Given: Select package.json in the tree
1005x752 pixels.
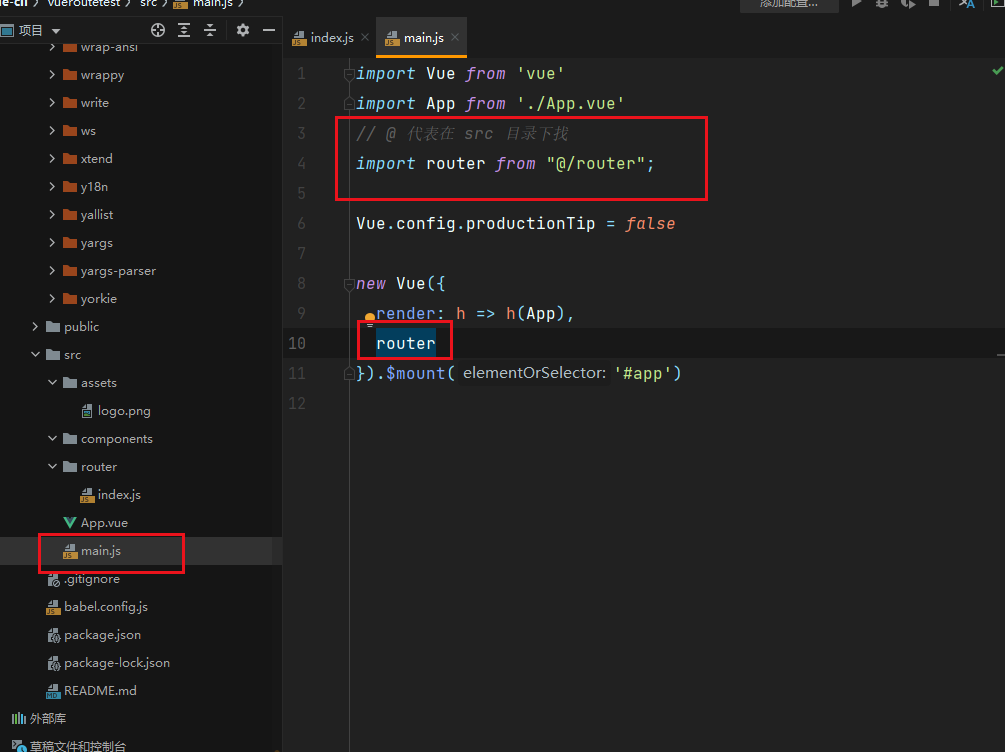Looking at the screenshot, I should click(103, 635).
